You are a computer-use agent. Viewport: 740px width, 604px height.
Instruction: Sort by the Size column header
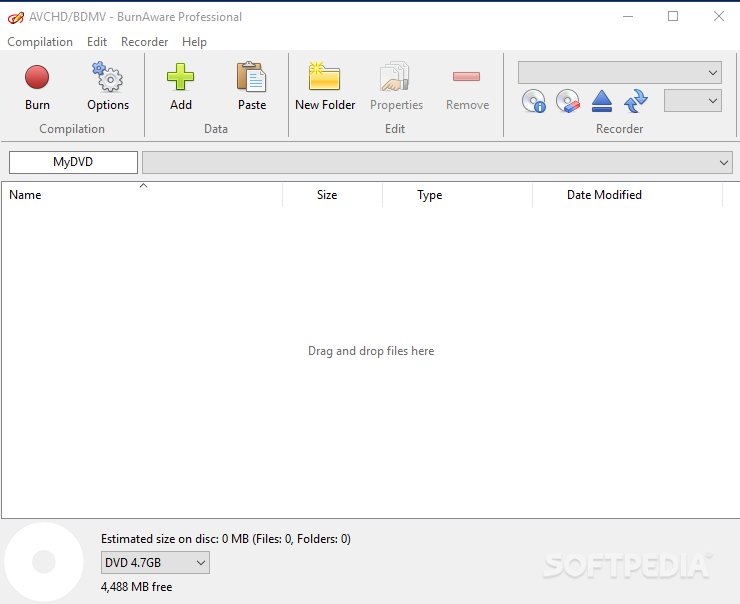(x=333, y=195)
